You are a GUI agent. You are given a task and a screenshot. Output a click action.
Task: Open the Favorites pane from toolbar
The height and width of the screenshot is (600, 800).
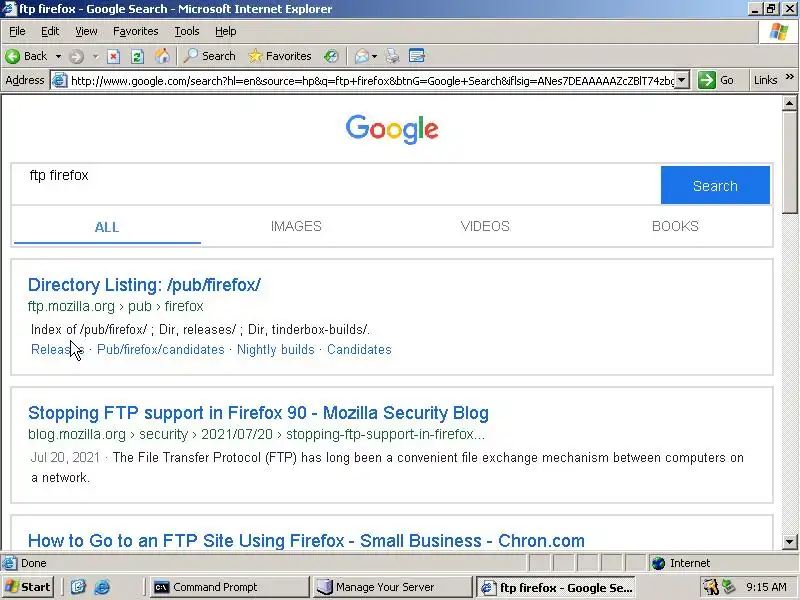tap(280, 56)
